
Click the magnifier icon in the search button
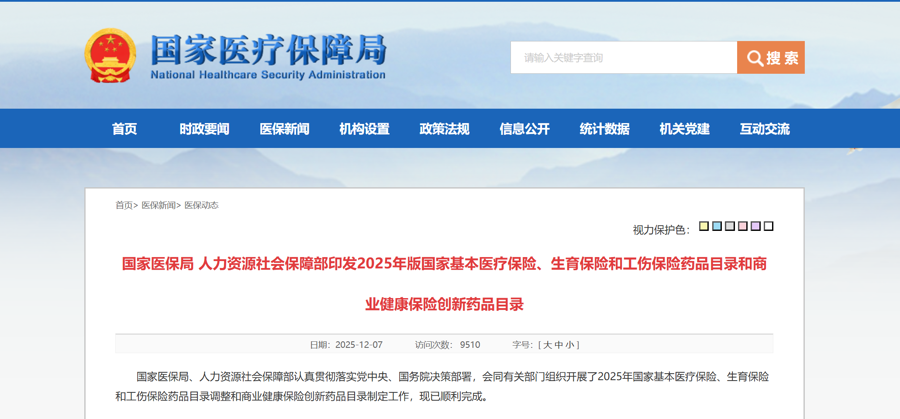coord(754,58)
